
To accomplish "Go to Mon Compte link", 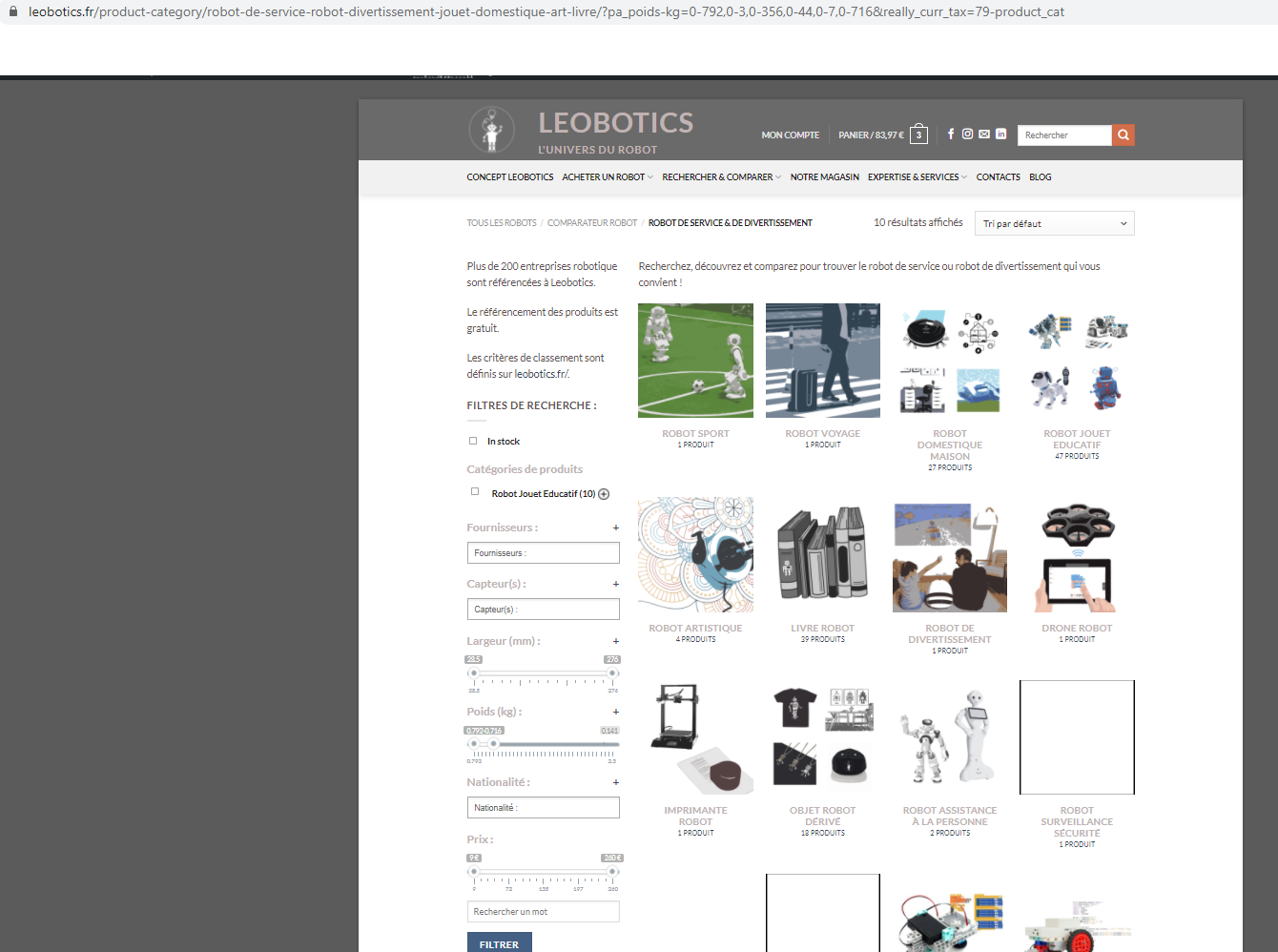I will tap(790, 135).
